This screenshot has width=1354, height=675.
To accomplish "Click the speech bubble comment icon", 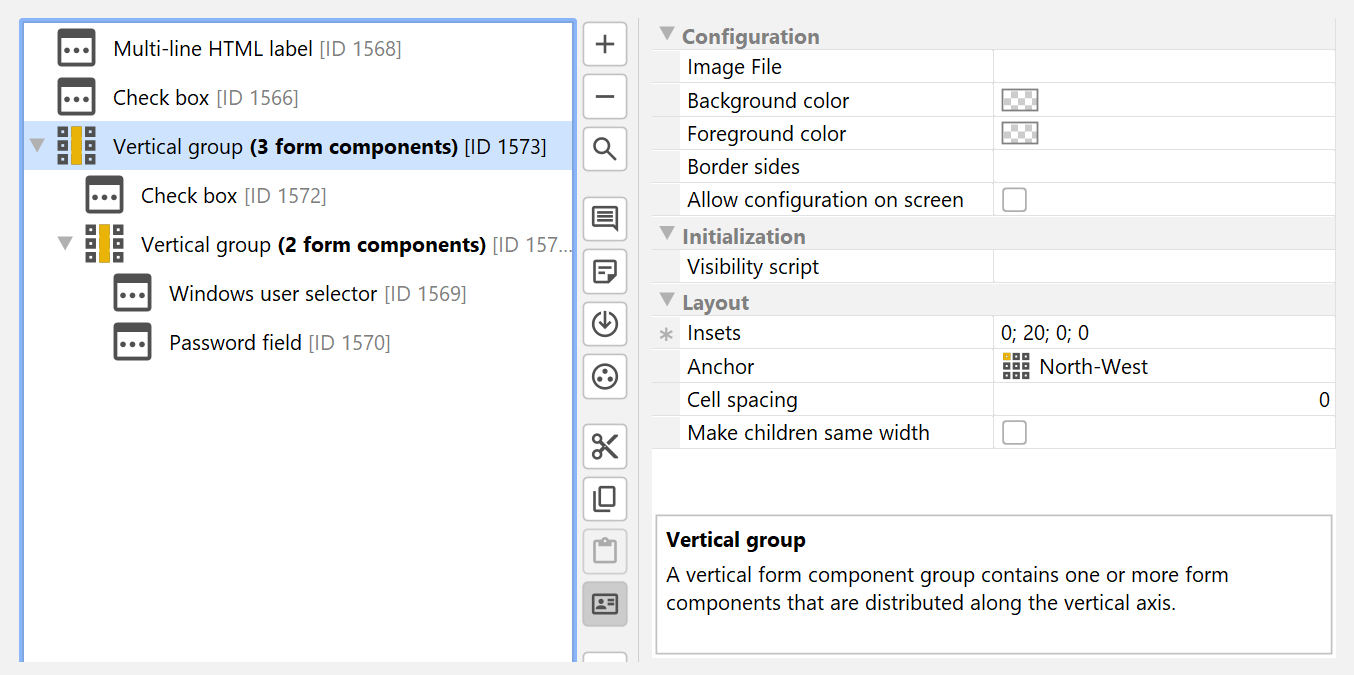I will 605,219.
